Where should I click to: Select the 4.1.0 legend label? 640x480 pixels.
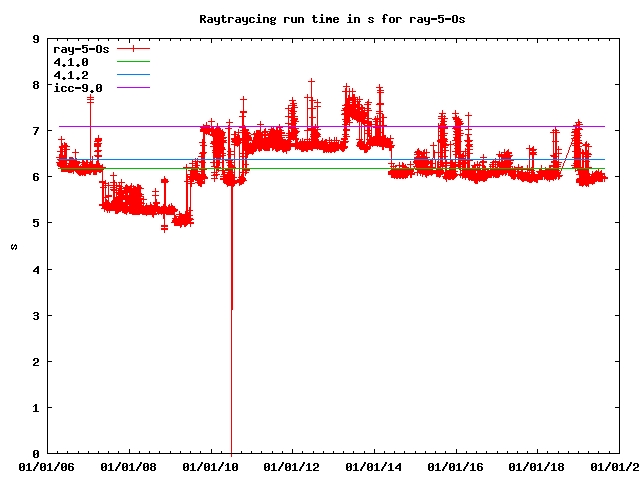click(70, 61)
